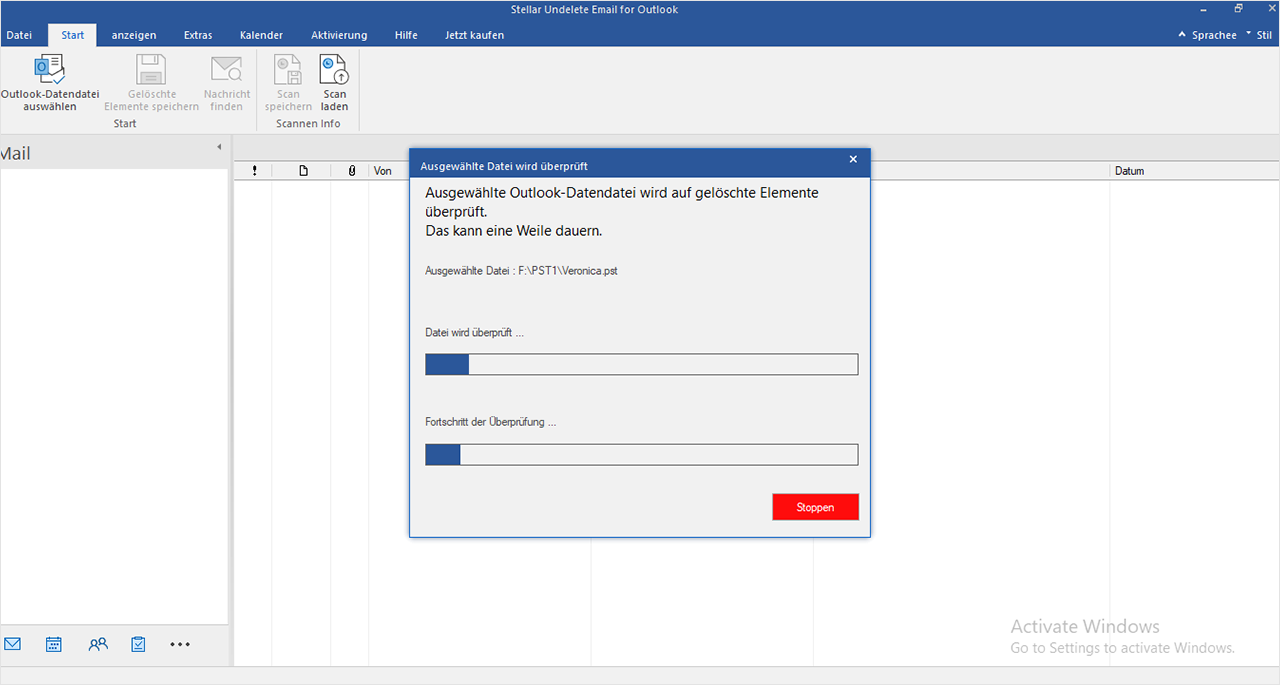Image resolution: width=1280 pixels, height=685 pixels.
Task: Click the Datei wird überprüft progress bar
Action: click(x=641, y=364)
